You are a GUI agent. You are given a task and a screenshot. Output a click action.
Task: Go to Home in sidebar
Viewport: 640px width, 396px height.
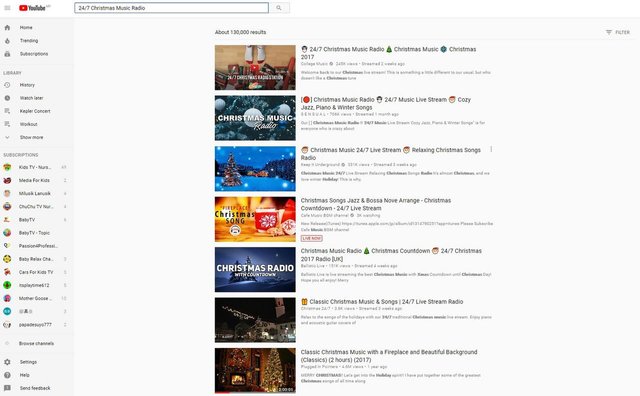coord(26,27)
